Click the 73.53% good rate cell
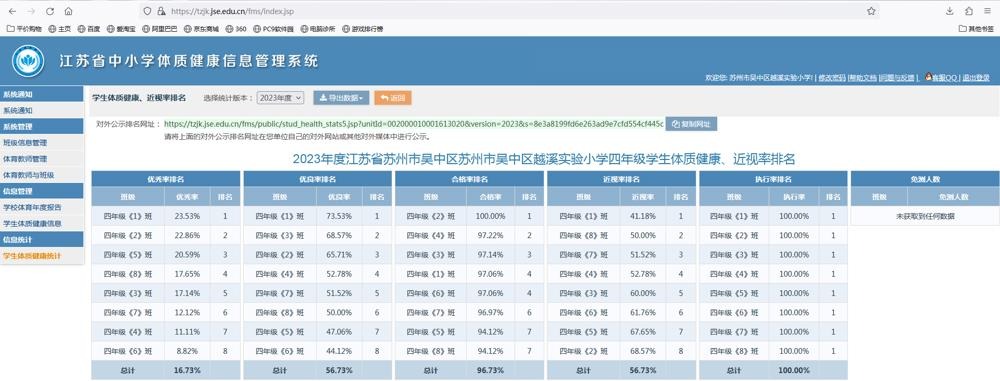1000x381 pixels. (x=339, y=216)
